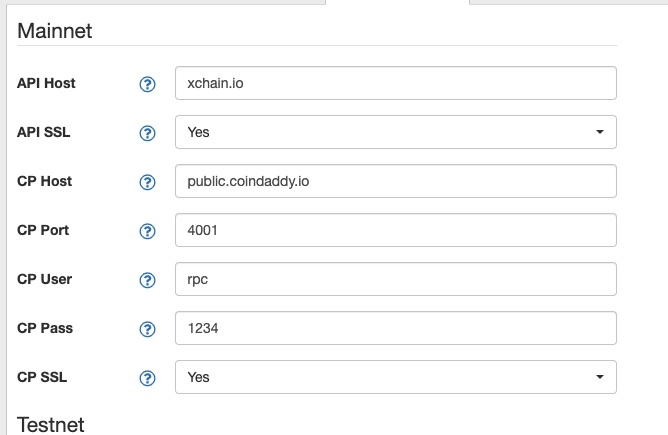Click the CP Pass help icon
This screenshot has width=668, height=435.
(x=147, y=329)
